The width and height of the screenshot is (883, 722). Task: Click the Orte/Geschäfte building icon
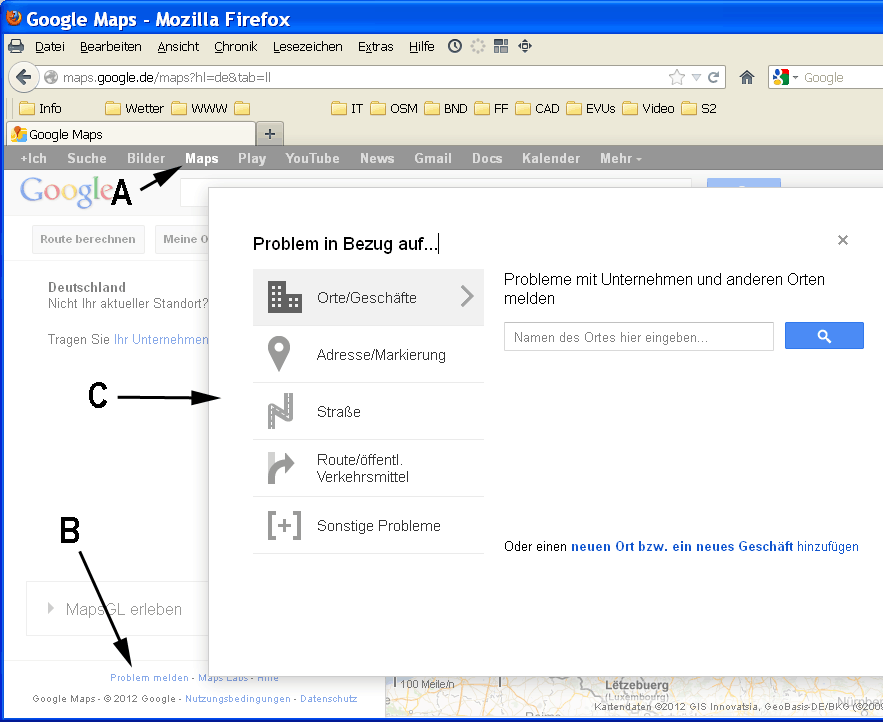(x=284, y=297)
